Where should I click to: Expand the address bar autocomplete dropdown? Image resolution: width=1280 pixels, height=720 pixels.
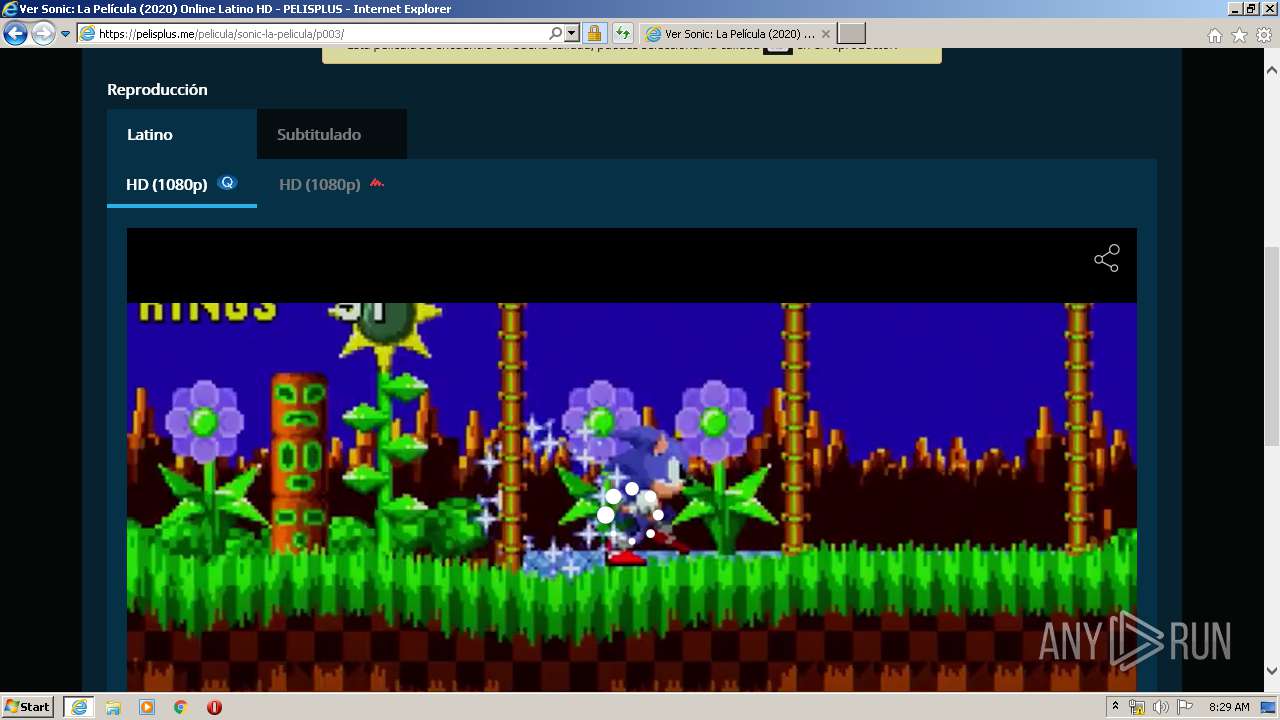pyautogui.click(x=571, y=34)
